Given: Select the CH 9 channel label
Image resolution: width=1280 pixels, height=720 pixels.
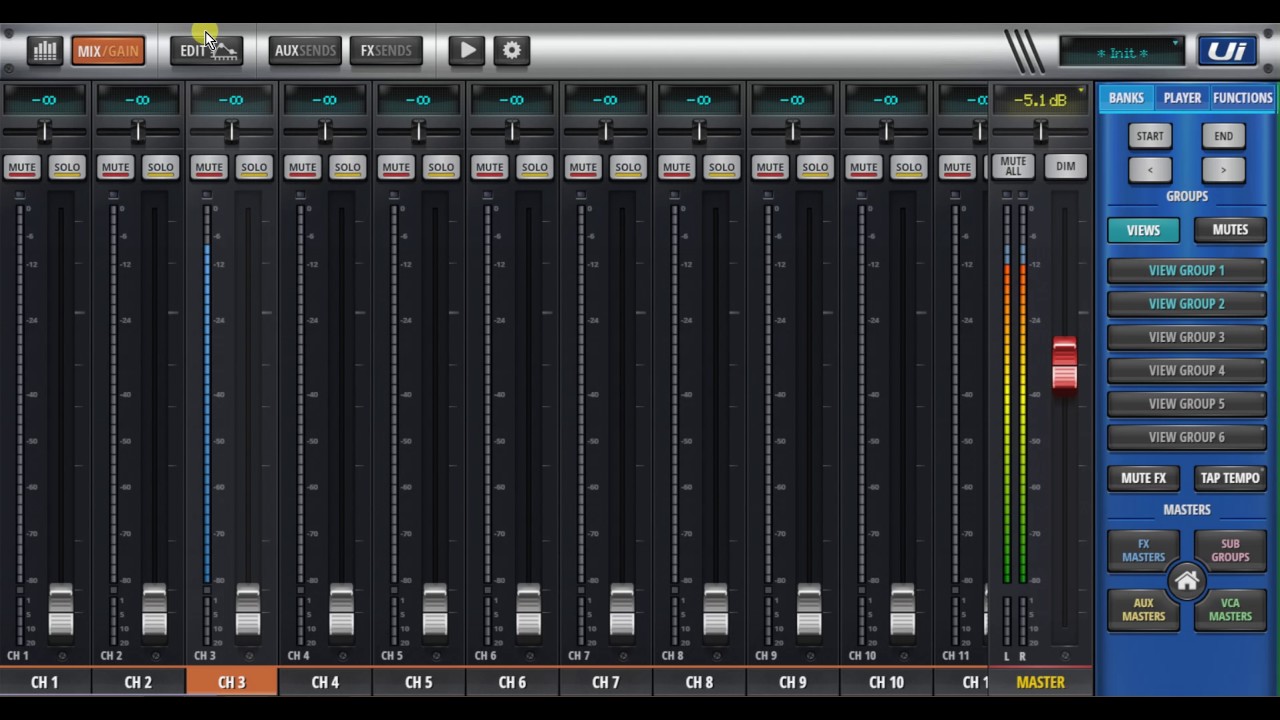Looking at the screenshot, I should 793,682.
